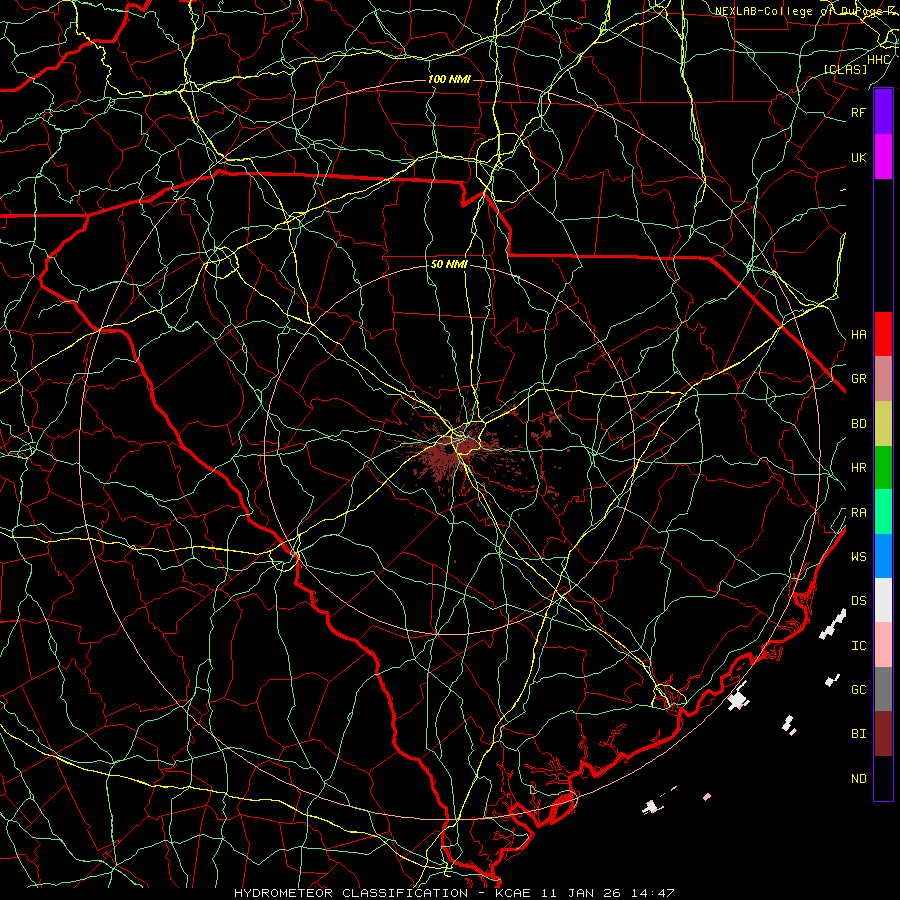Click the "KCAE" radar site identifier

click(x=512, y=893)
